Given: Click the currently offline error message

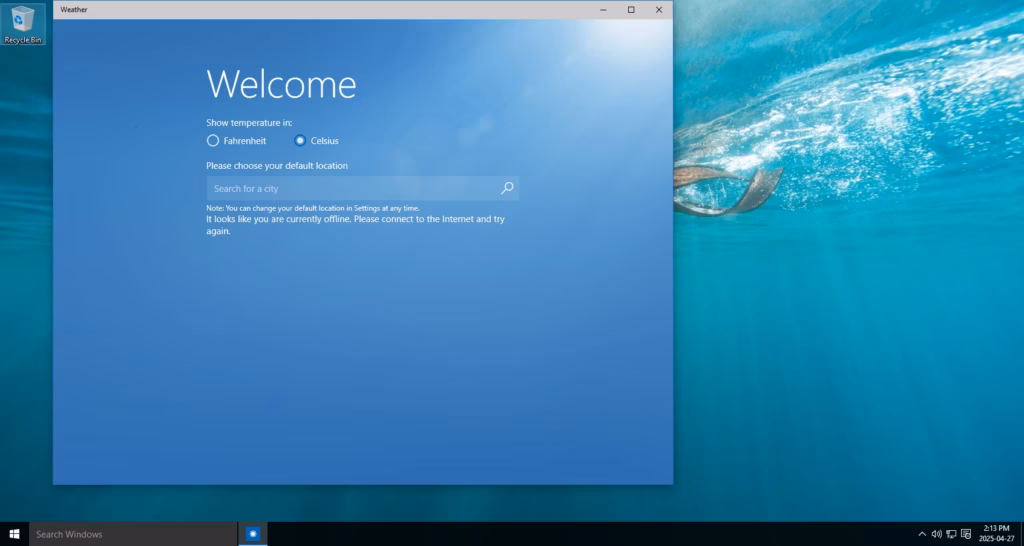Looking at the screenshot, I should pyautogui.click(x=355, y=225).
